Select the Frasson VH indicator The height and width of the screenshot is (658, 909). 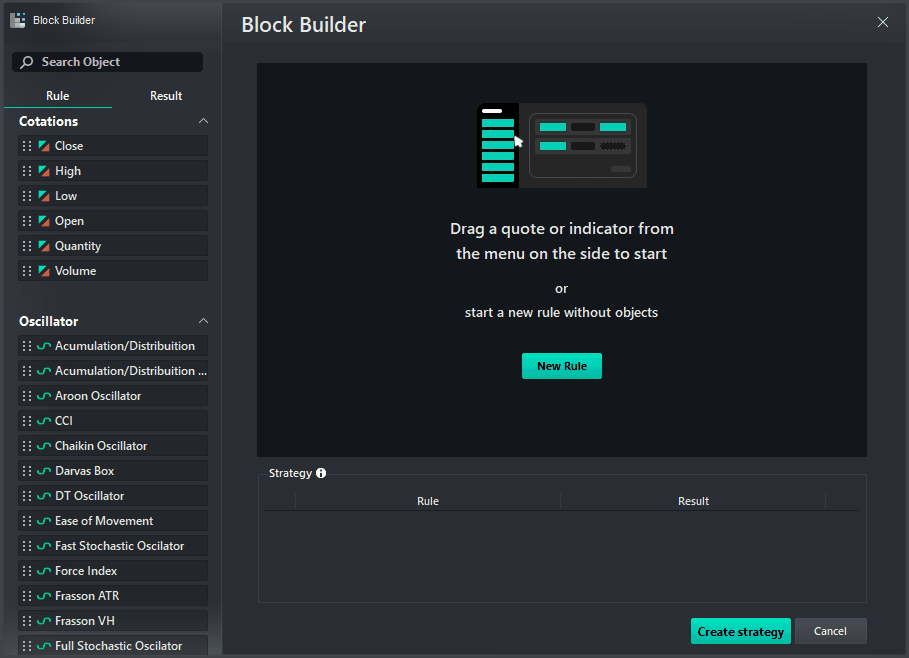pyautogui.click(x=113, y=621)
